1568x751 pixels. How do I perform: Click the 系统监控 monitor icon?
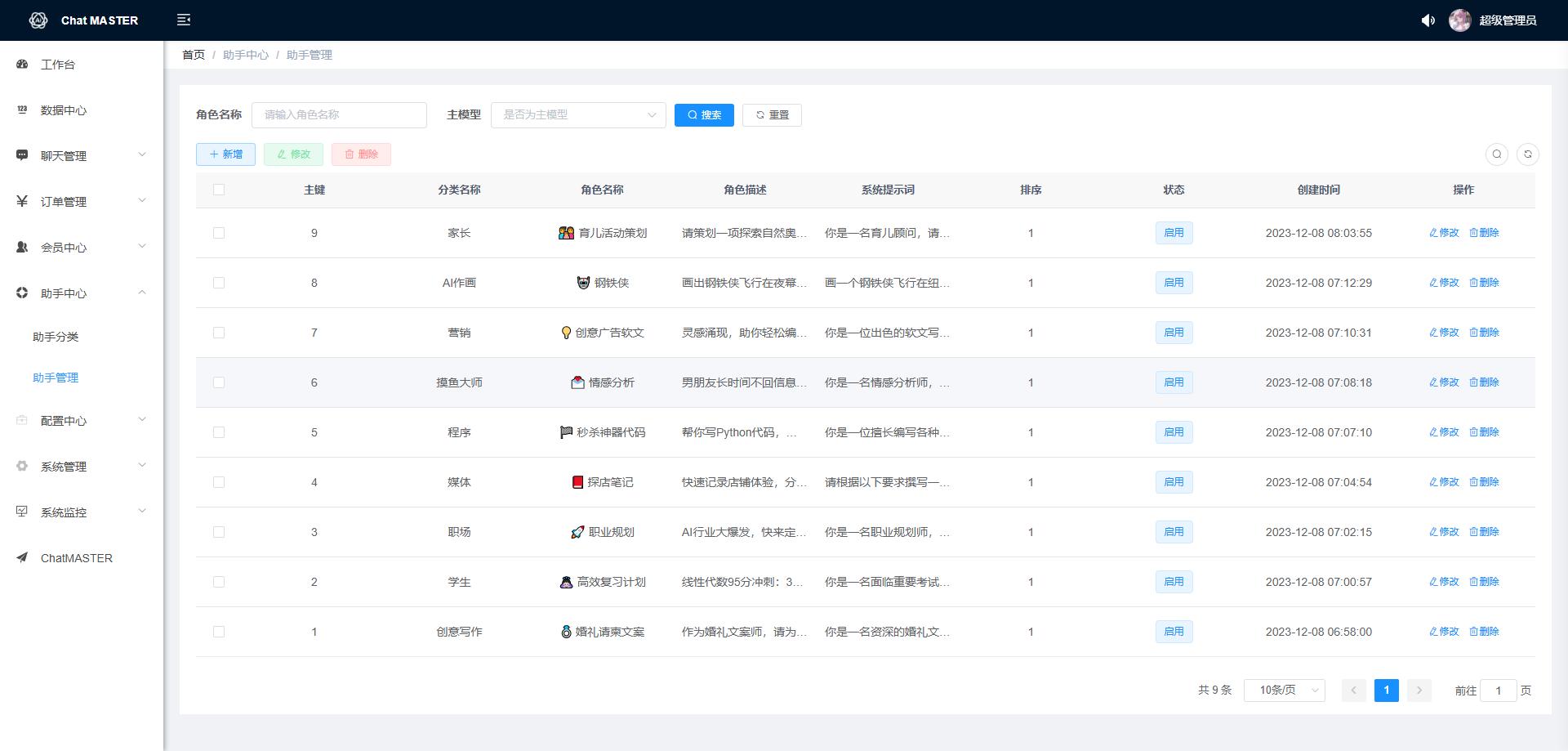[22, 512]
